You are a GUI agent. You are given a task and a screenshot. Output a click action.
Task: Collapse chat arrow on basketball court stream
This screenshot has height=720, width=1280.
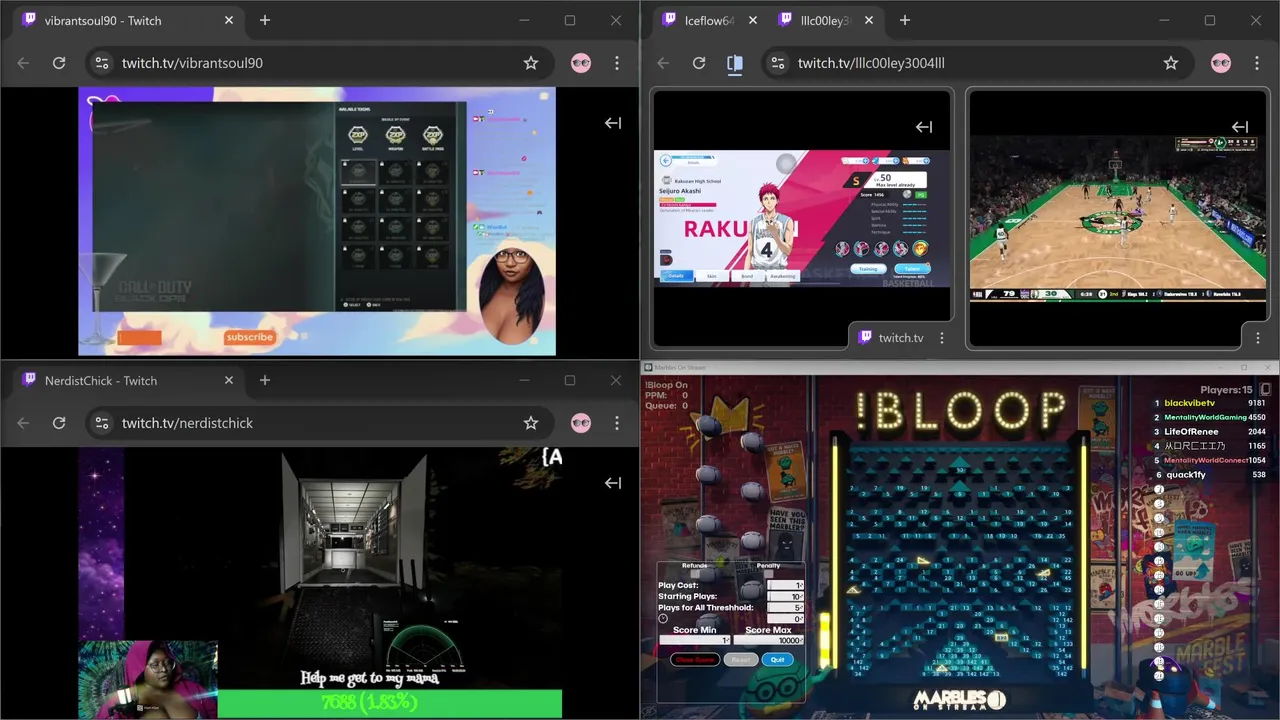1240,127
